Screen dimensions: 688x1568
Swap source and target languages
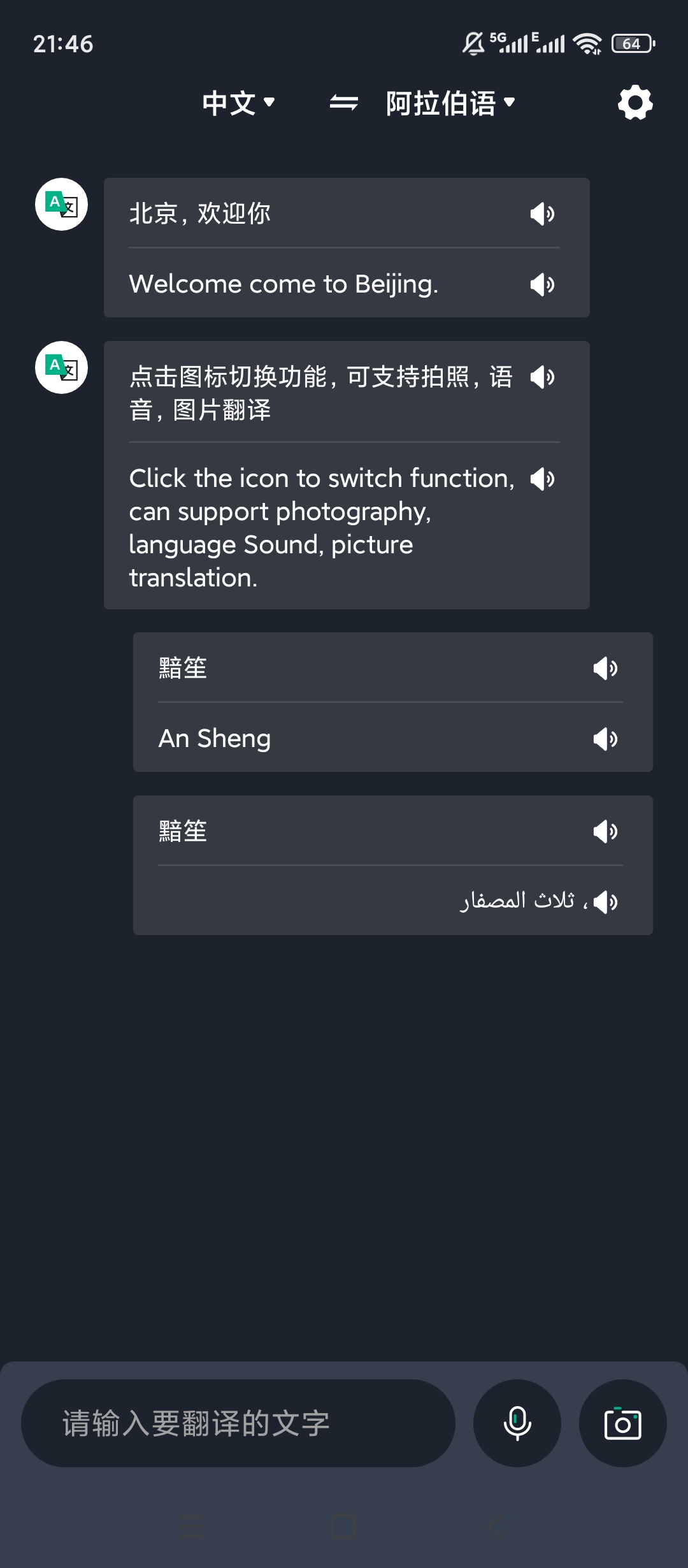pyautogui.click(x=344, y=103)
